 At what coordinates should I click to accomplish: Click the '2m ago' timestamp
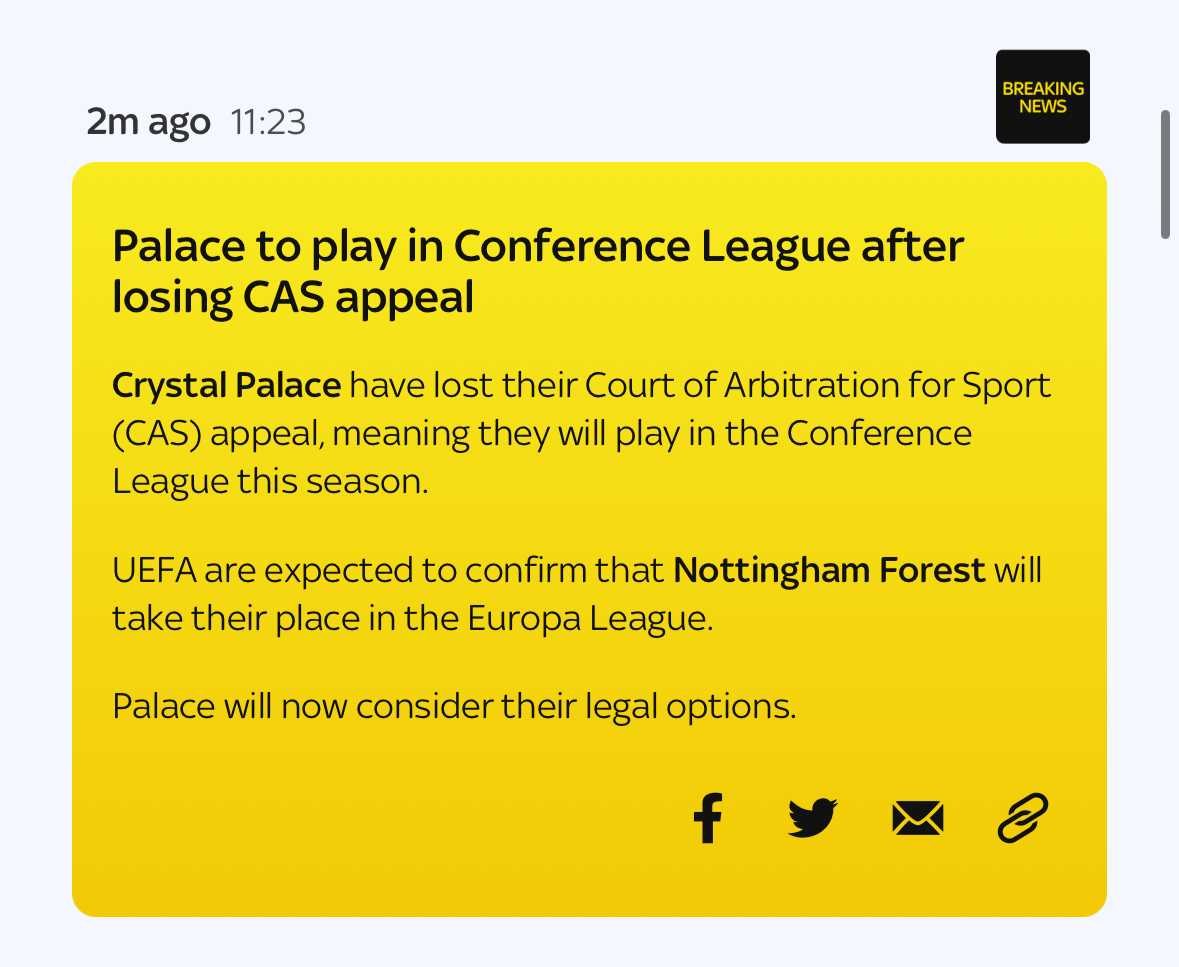tap(148, 123)
